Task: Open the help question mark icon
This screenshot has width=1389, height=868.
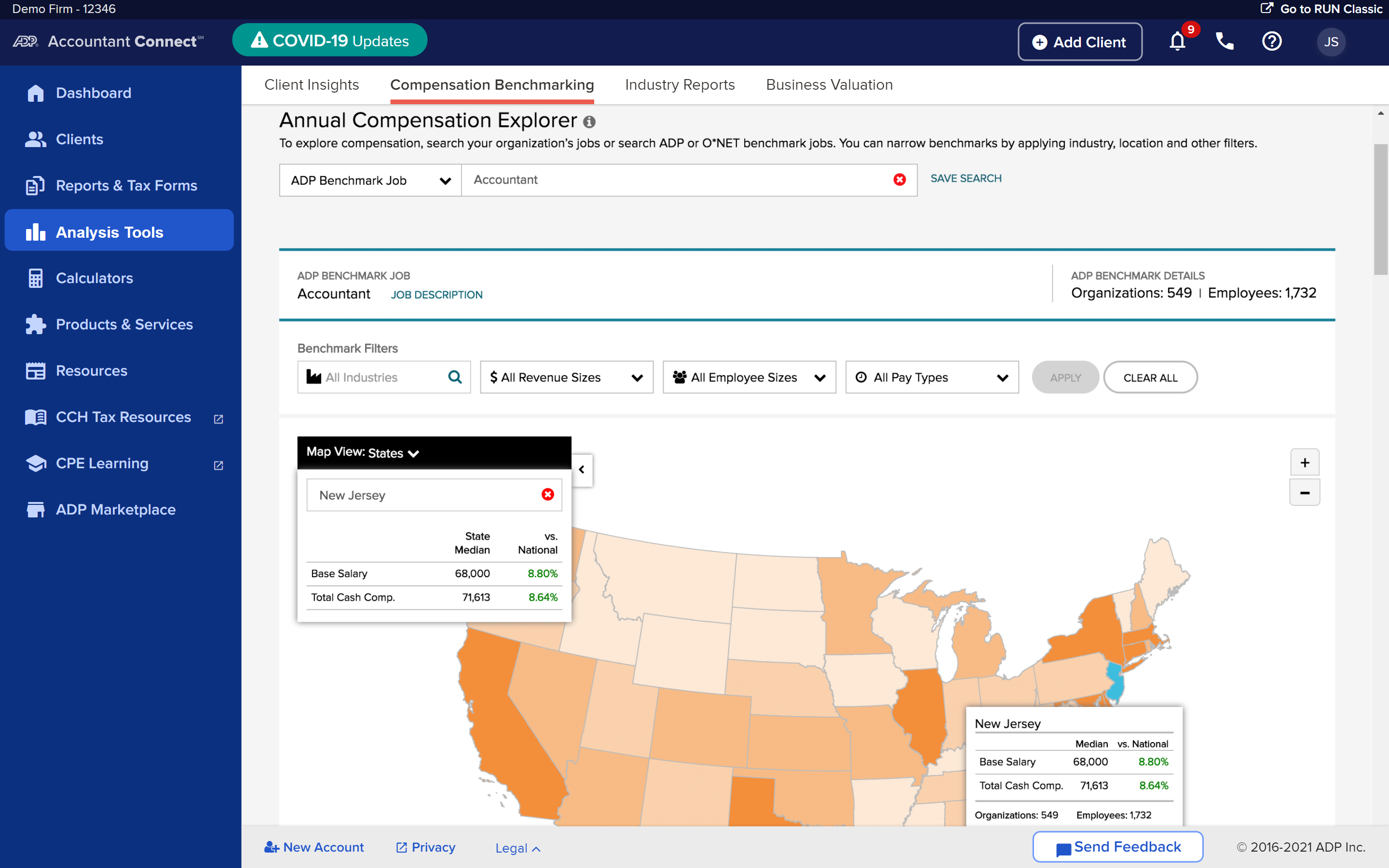Action: click(x=1271, y=41)
